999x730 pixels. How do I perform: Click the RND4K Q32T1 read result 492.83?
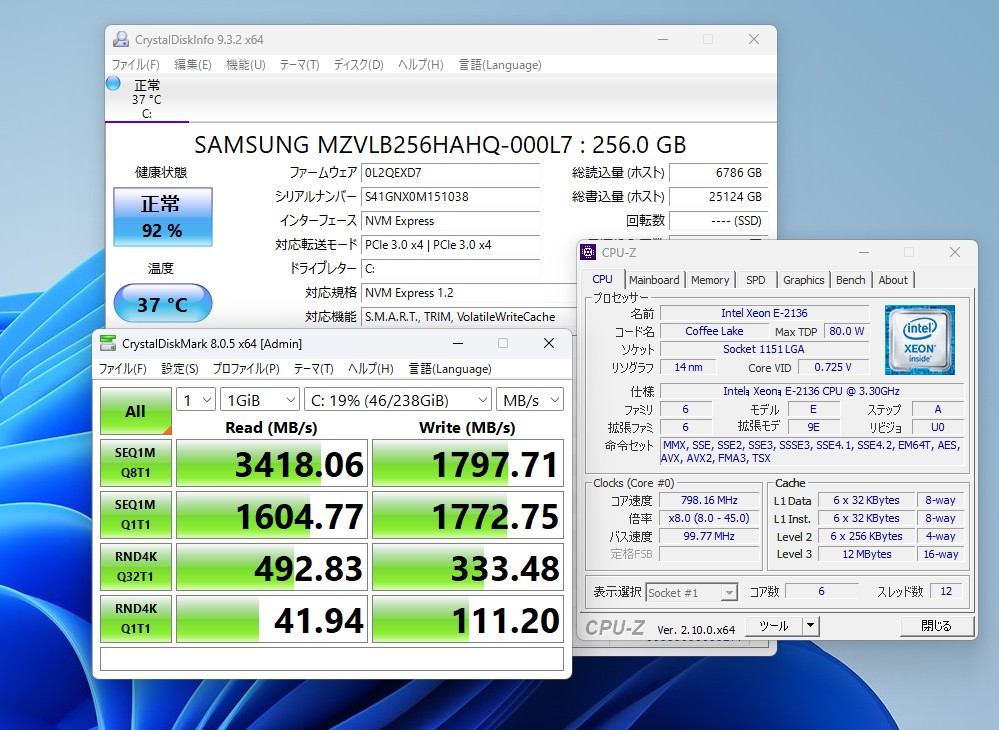[x=272, y=567]
